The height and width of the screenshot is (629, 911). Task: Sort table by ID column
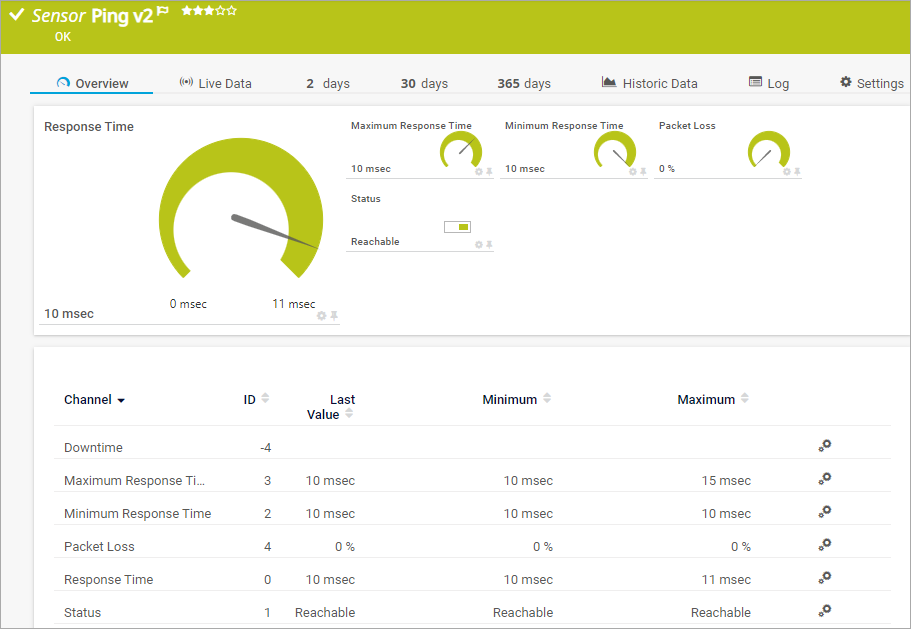coord(265,399)
